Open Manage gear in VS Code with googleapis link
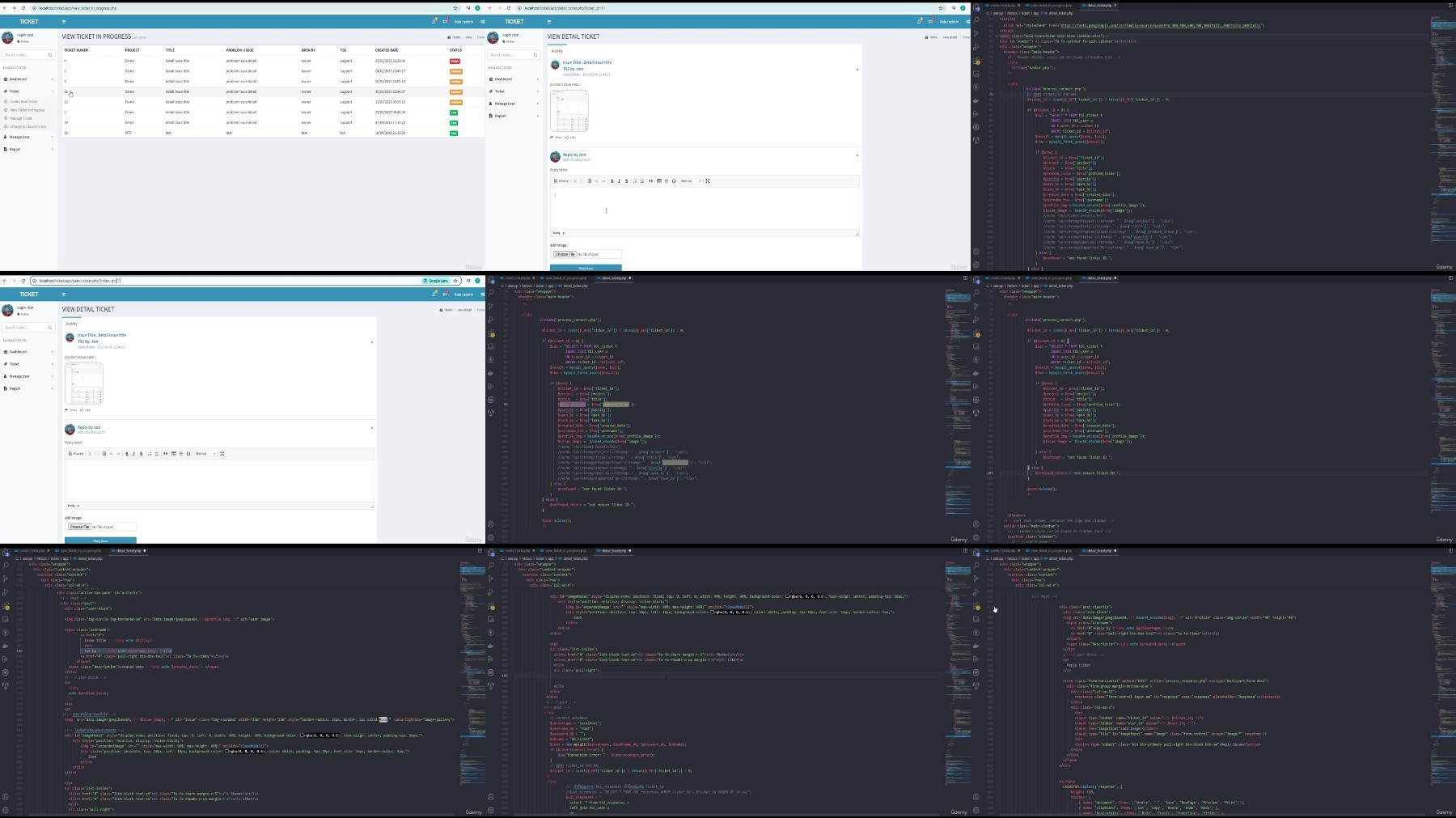Viewport: 1456px width, 818px height. (x=976, y=265)
